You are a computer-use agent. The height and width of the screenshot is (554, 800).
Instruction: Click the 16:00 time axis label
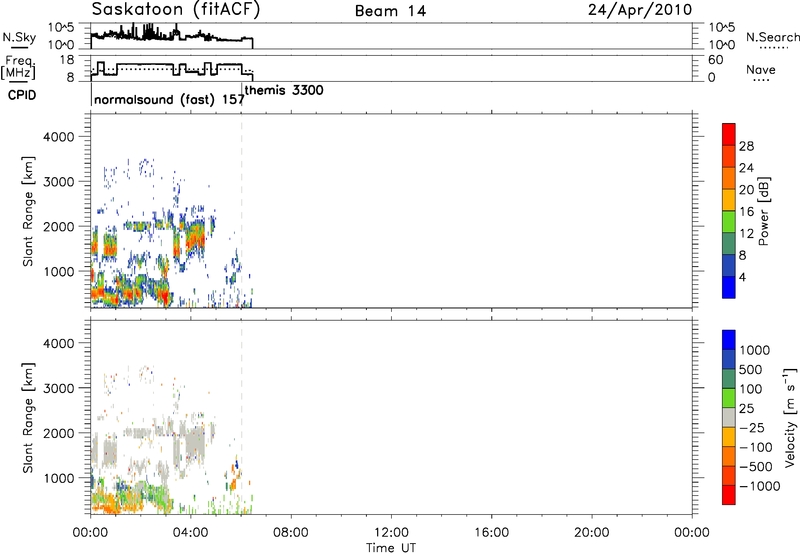[x=491, y=533]
